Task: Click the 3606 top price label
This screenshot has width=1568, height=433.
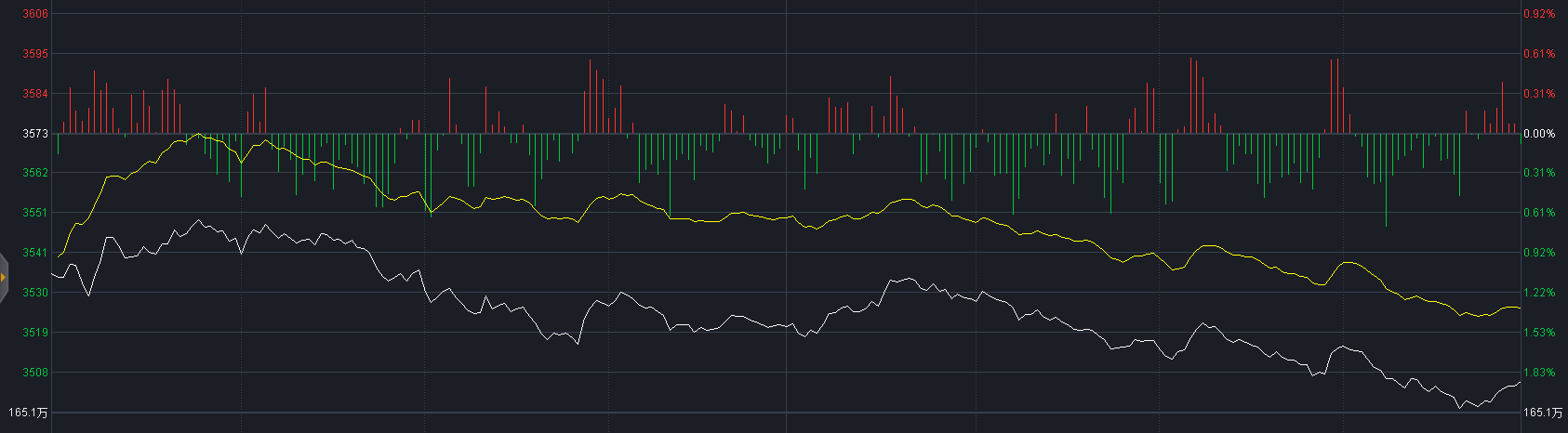Action: 35,14
